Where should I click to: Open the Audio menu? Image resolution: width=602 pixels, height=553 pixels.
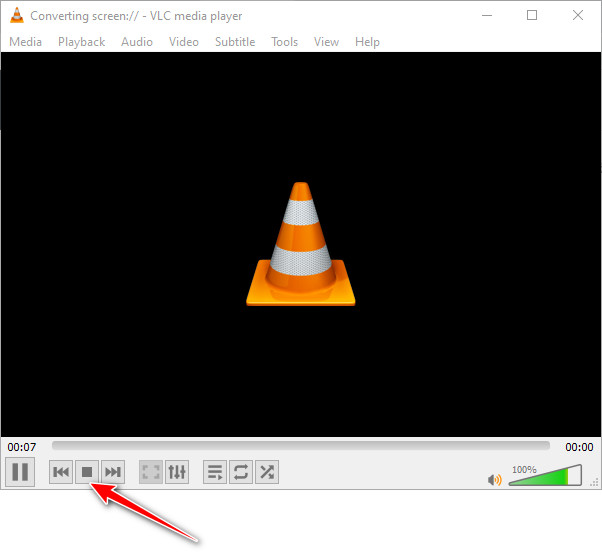pos(137,41)
